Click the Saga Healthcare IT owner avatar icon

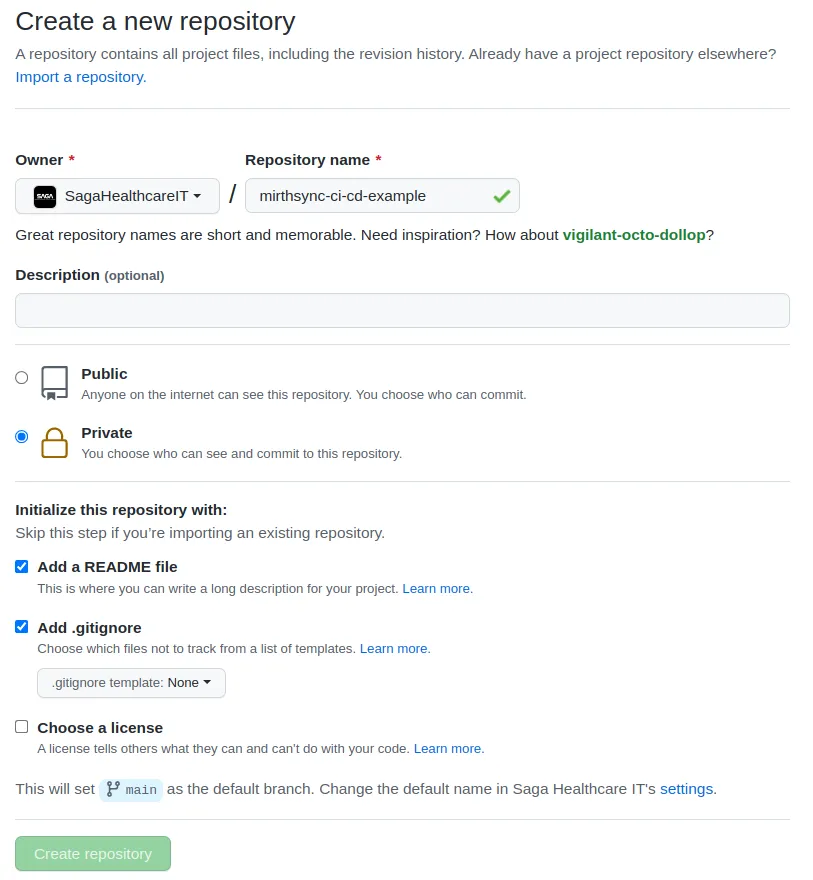click(x=45, y=196)
